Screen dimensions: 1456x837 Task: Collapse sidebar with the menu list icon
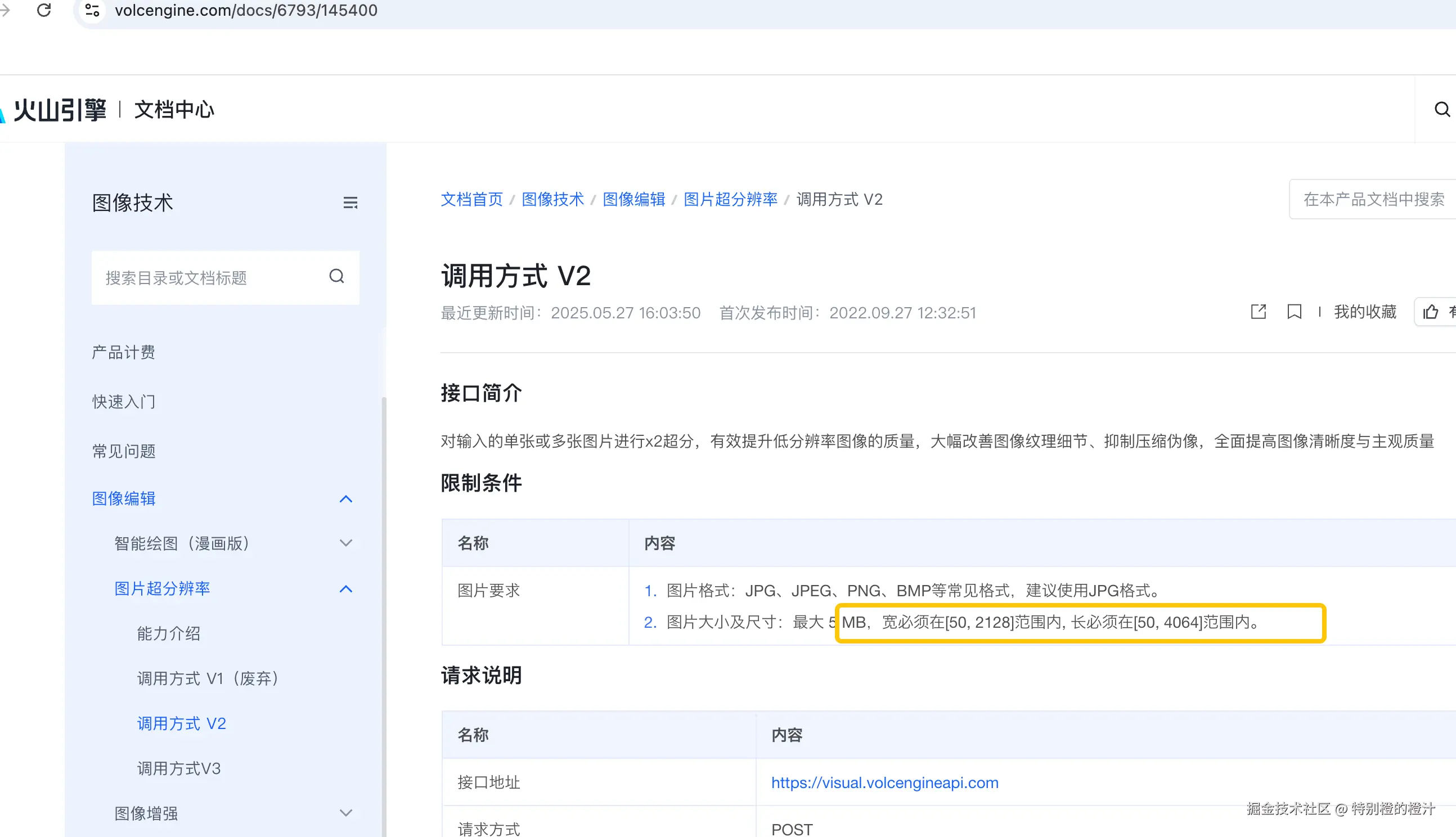[x=350, y=202]
